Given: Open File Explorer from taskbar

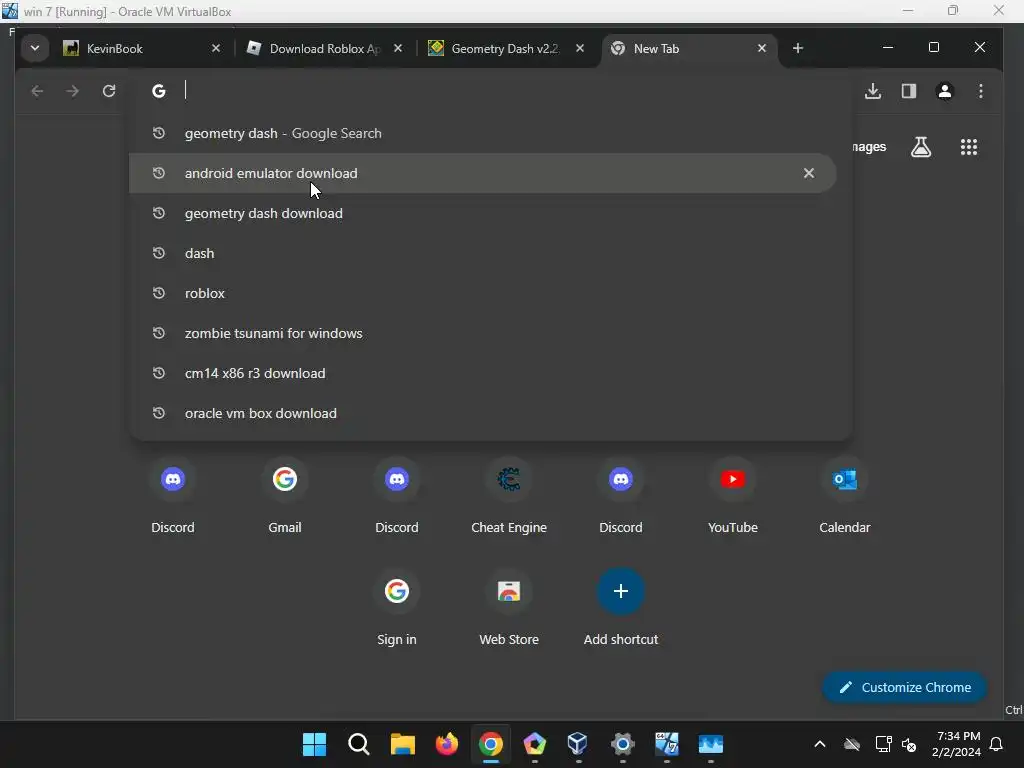Looking at the screenshot, I should click(402, 744).
